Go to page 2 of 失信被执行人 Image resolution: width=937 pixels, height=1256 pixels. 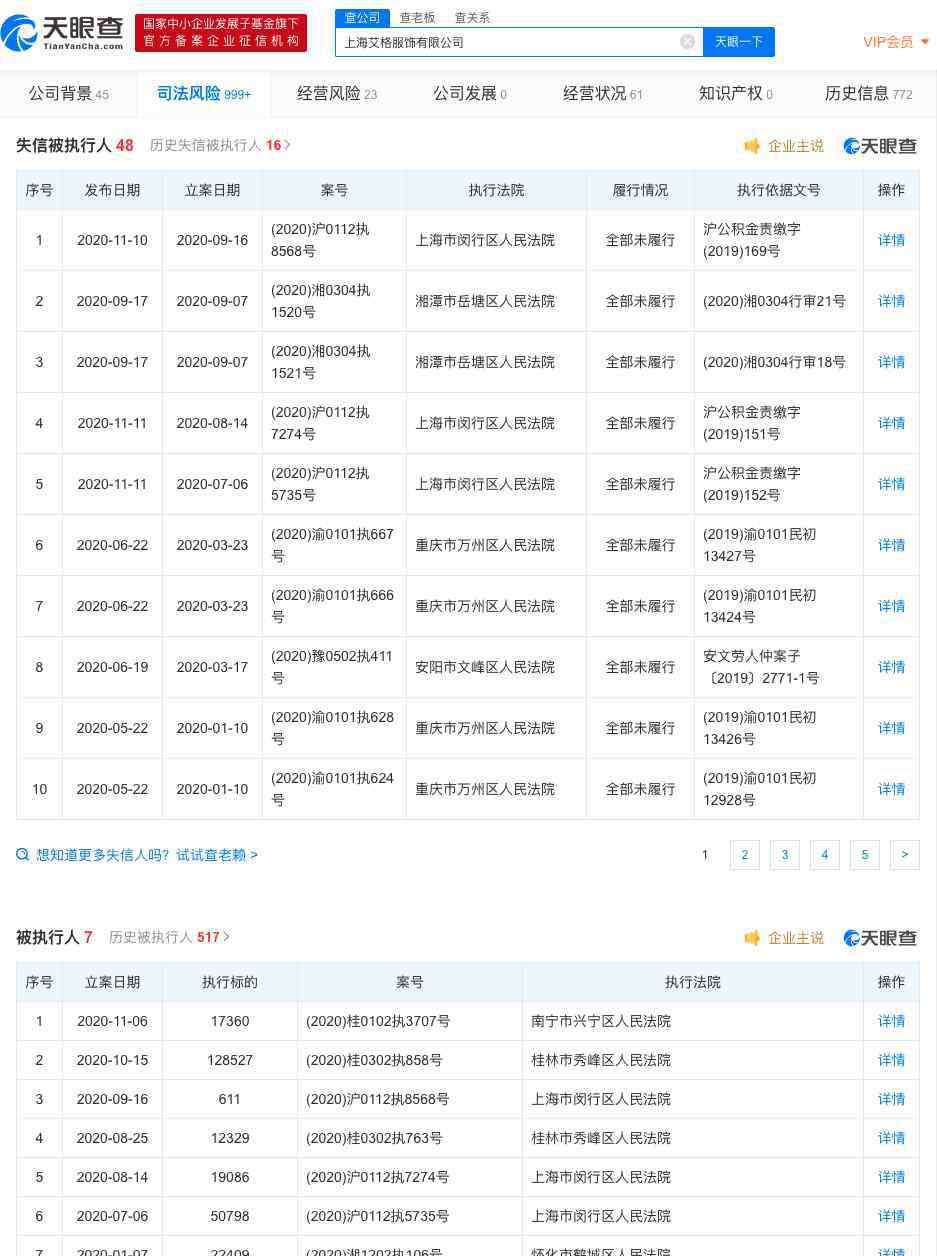pos(744,855)
